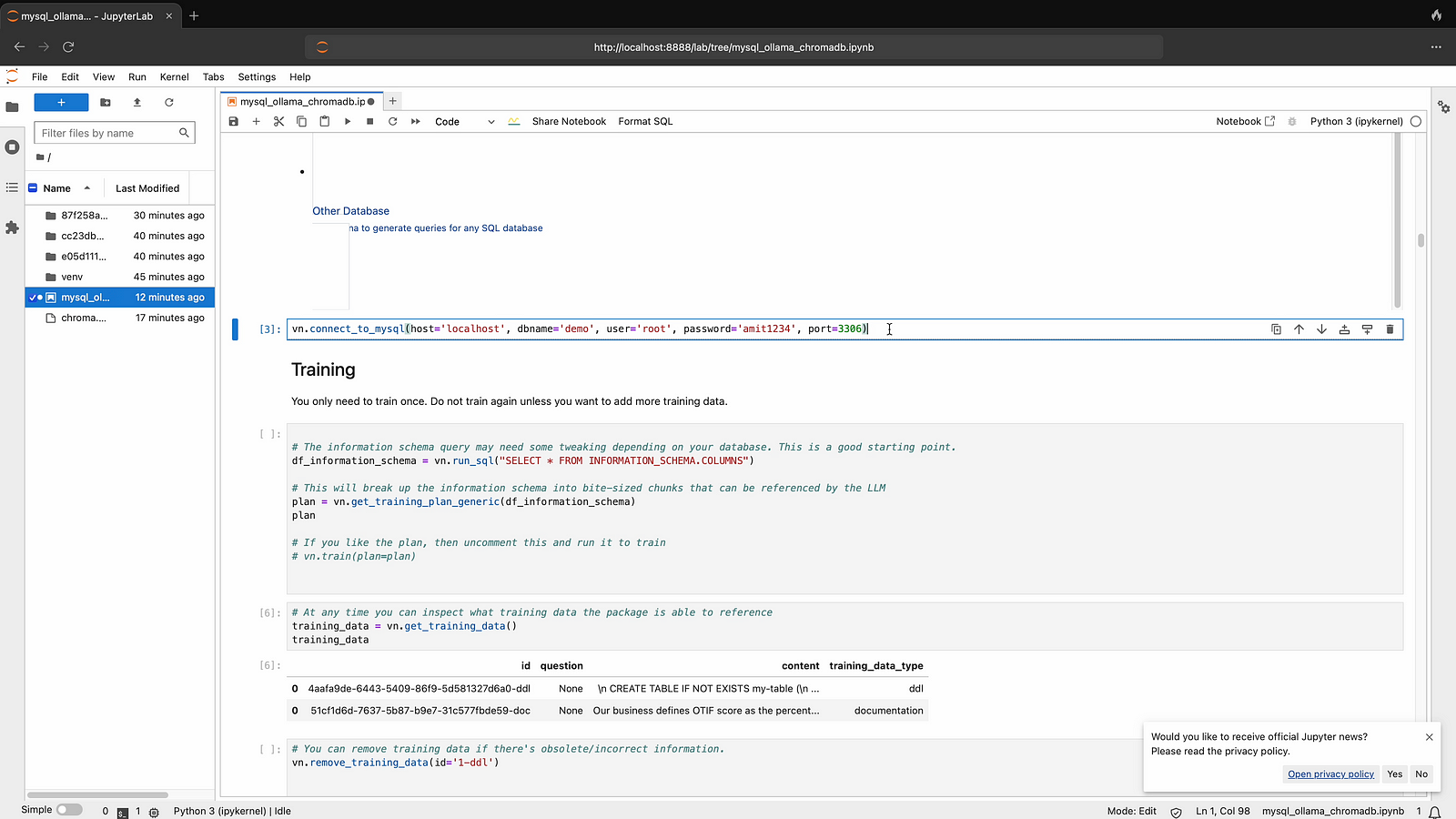This screenshot has width=1456, height=819.
Task: Click the Open privacy policy link
Action: [1330, 774]
